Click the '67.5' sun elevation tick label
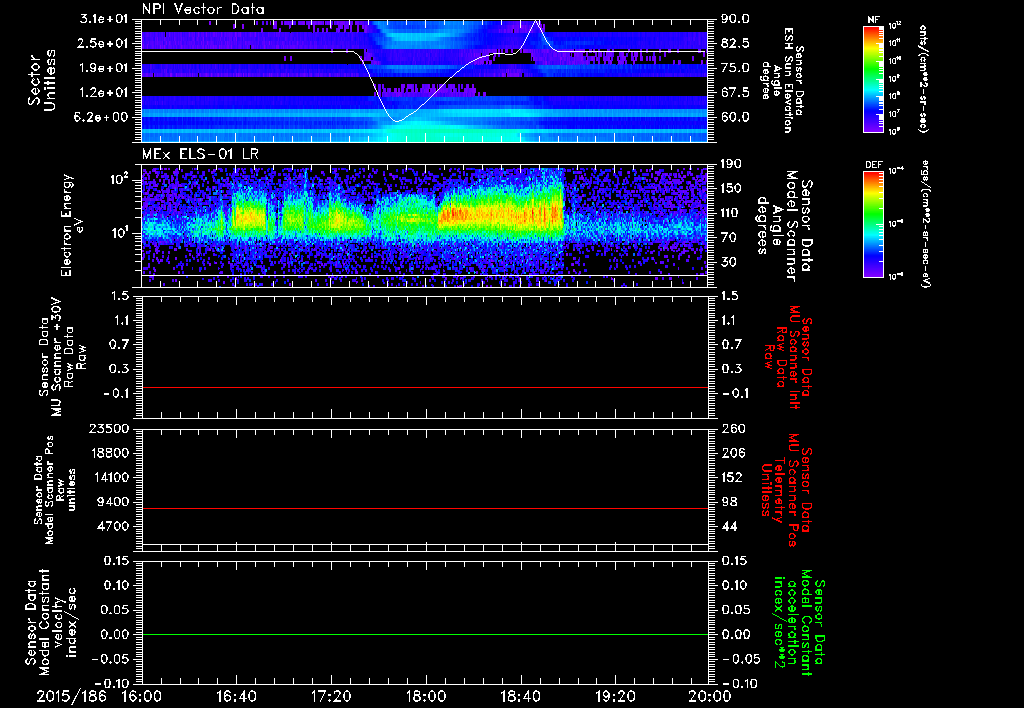The width and height of the screenshot is (1024, 708). (x=735, y=93)
